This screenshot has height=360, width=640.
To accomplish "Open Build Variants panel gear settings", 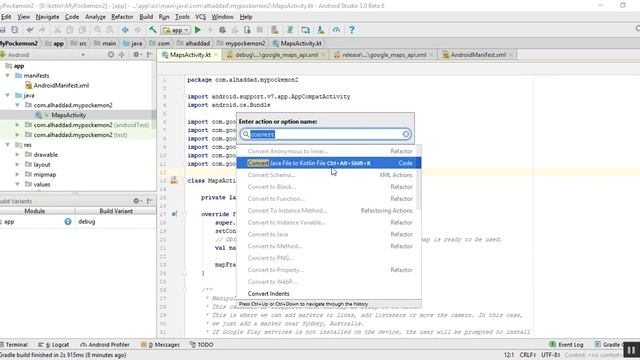I will pos(137,201).
